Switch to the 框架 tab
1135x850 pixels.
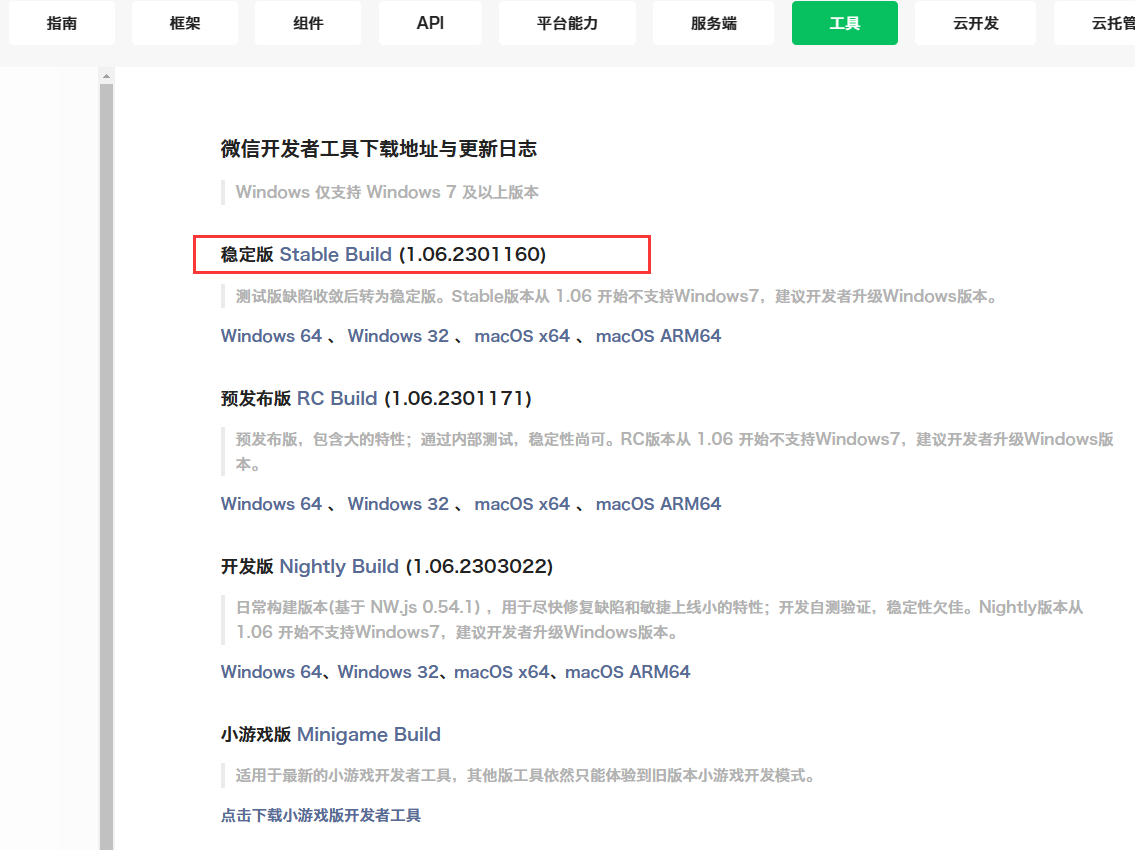click(185, 23)
